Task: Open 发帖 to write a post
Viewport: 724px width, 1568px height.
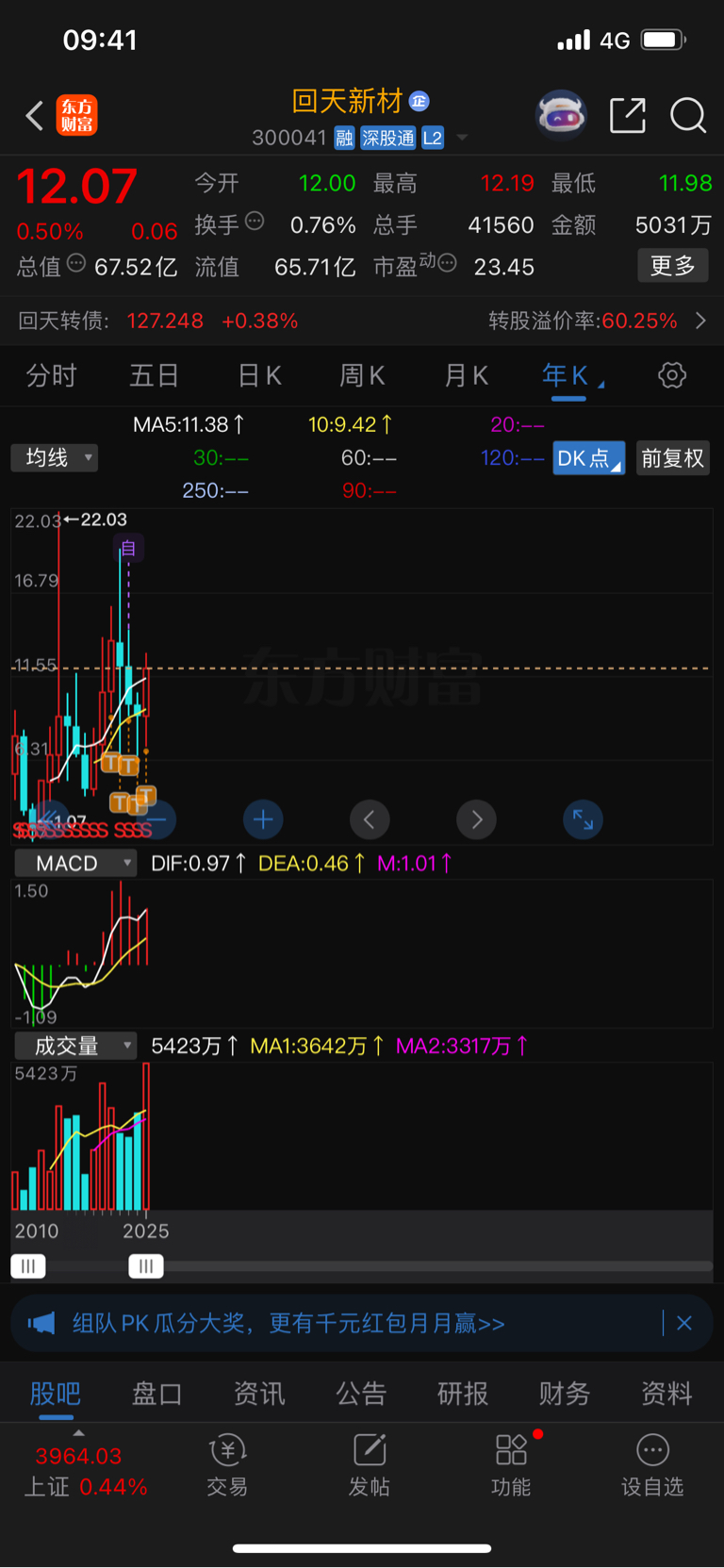Action: 370,1466
